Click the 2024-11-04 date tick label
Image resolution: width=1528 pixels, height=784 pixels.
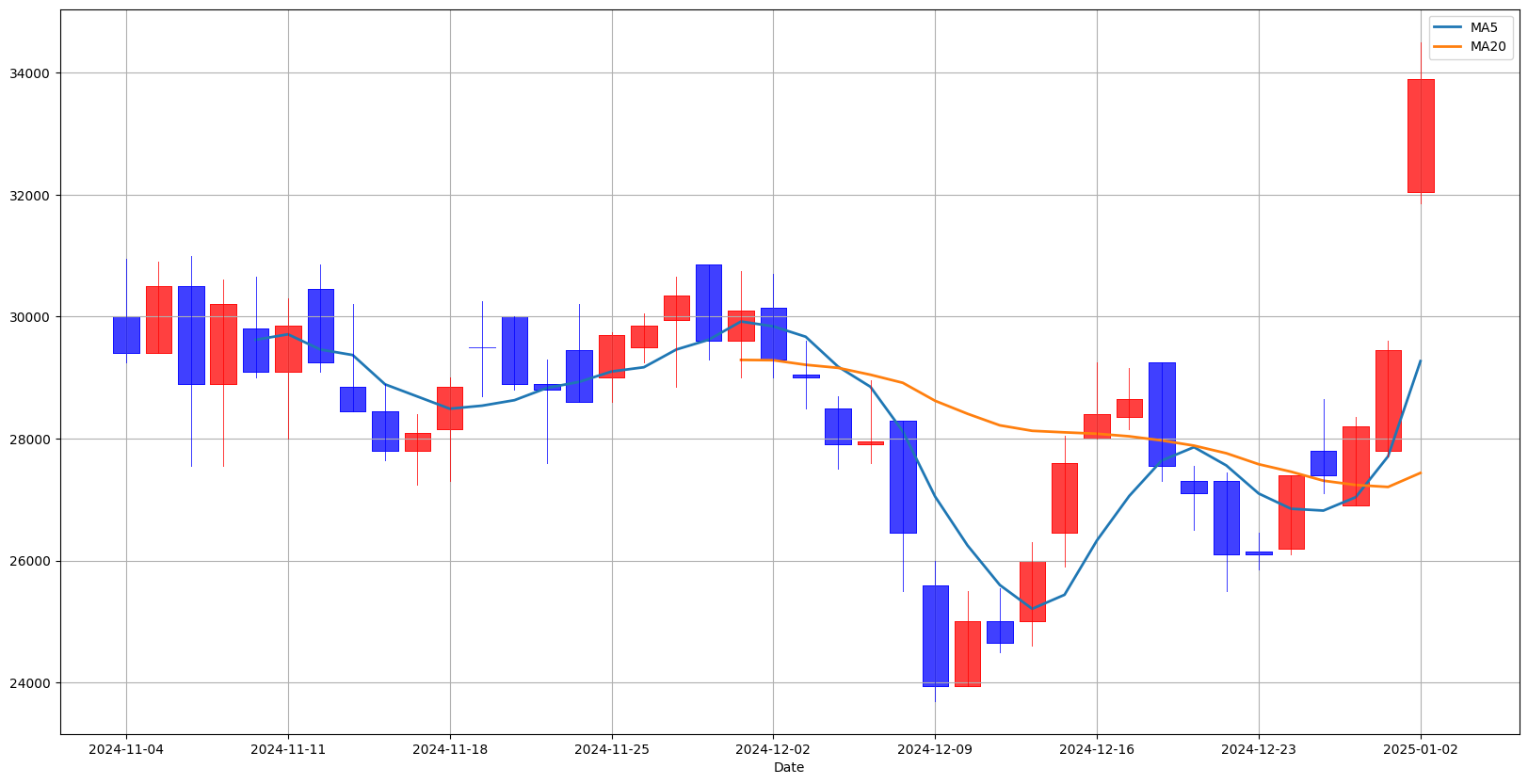pyautogui.click(x=126, y=749)
